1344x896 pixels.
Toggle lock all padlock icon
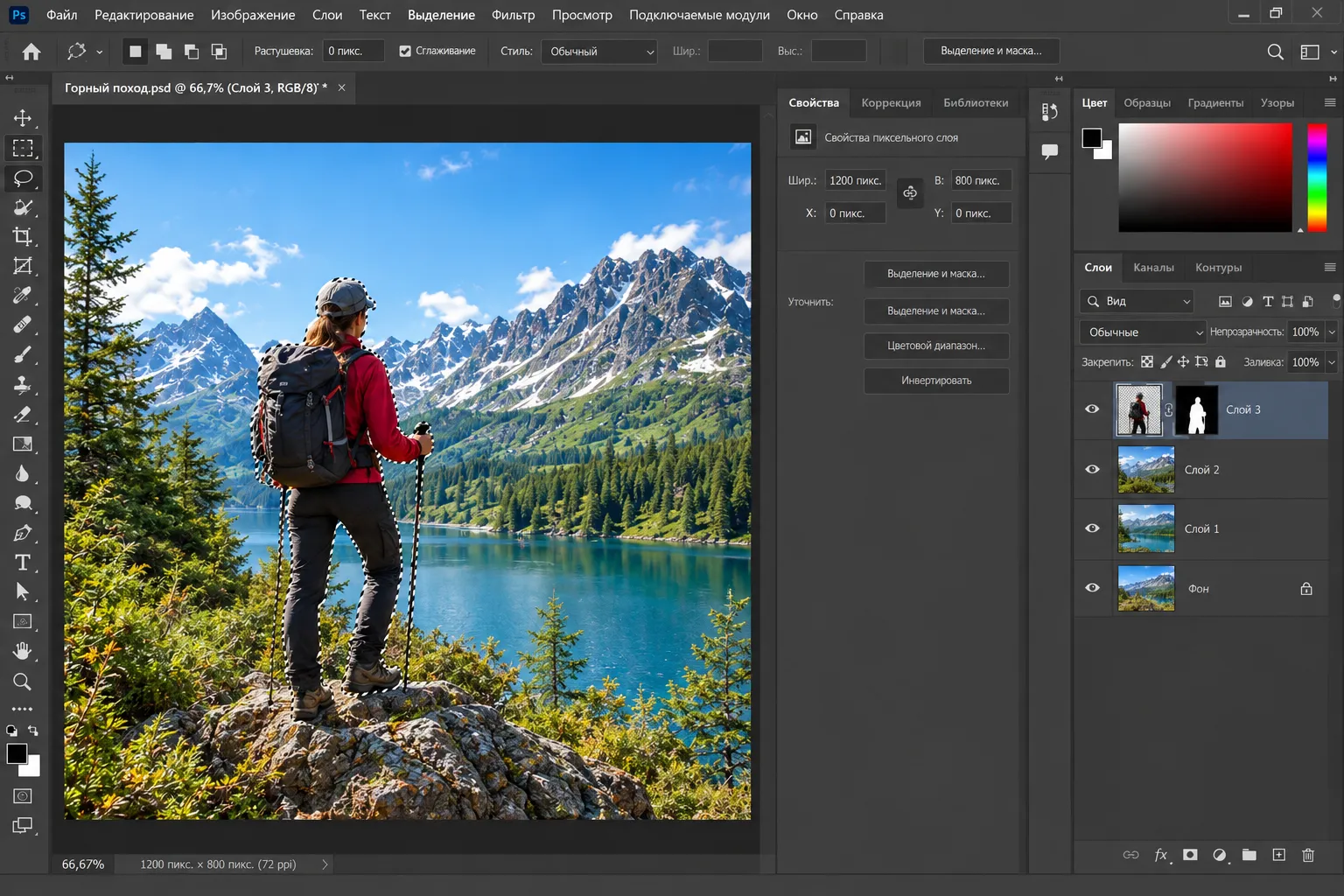(x=1221, y=361)
